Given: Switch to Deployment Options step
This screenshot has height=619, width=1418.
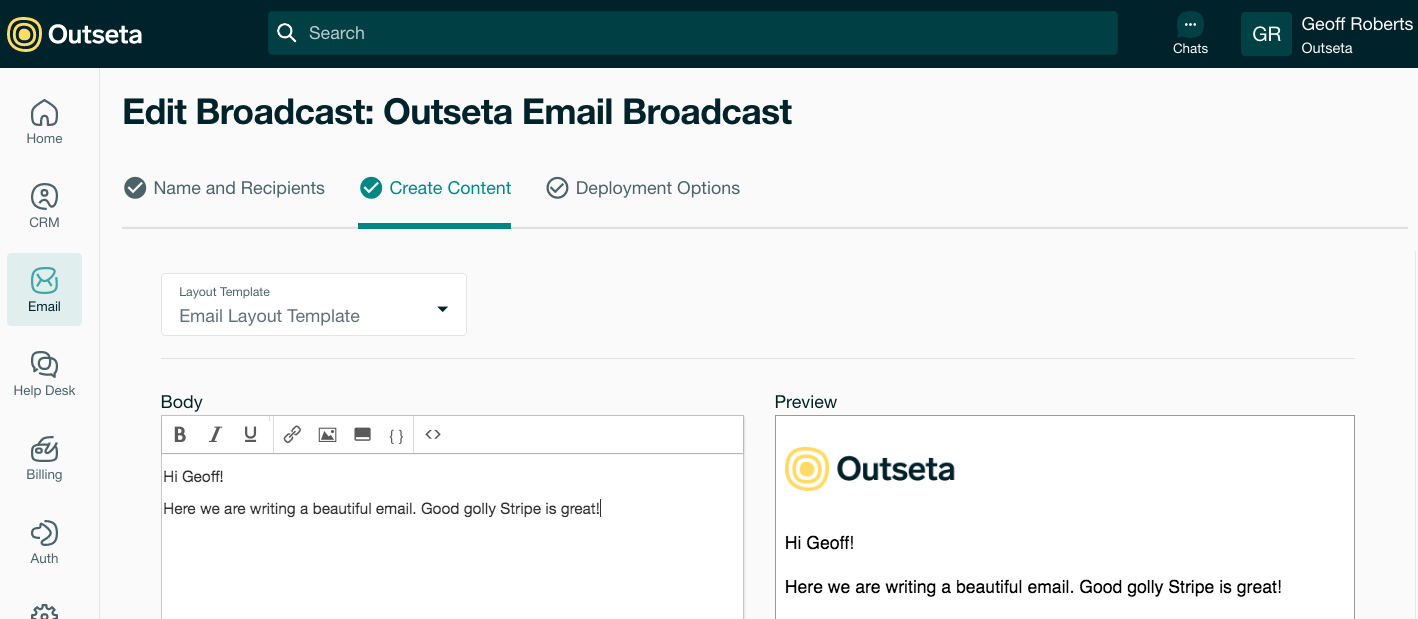Looking at the screenshot, I should [x=643, y=188].
